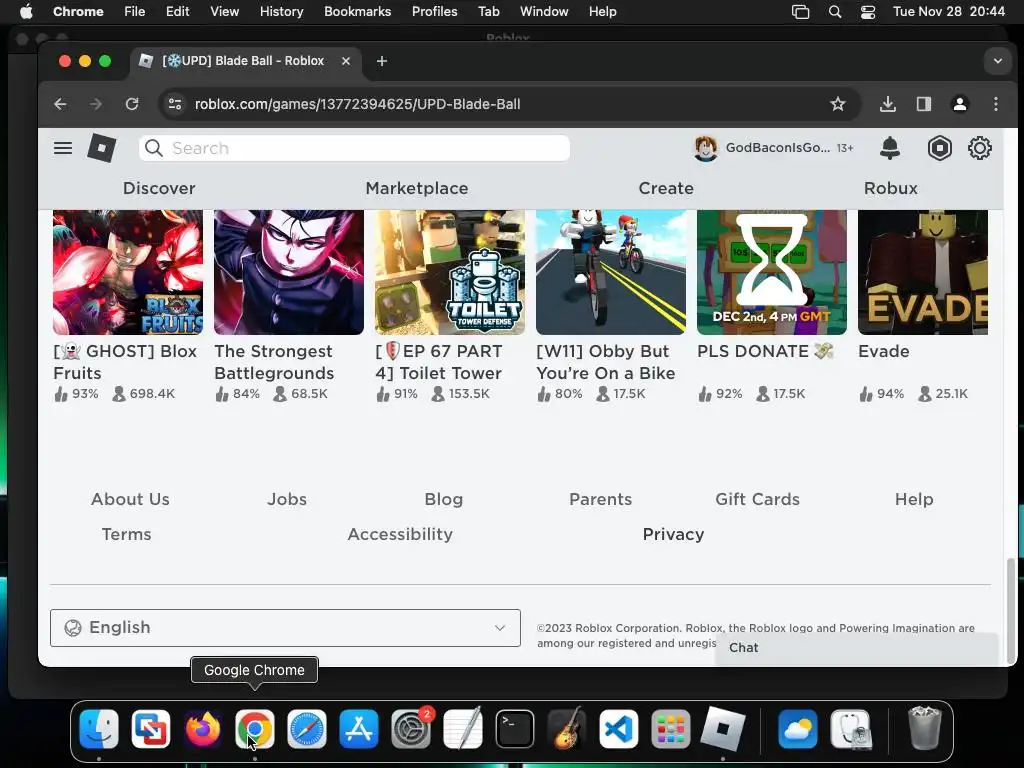Bookmark this page with the star icon

tap(838, 104)
